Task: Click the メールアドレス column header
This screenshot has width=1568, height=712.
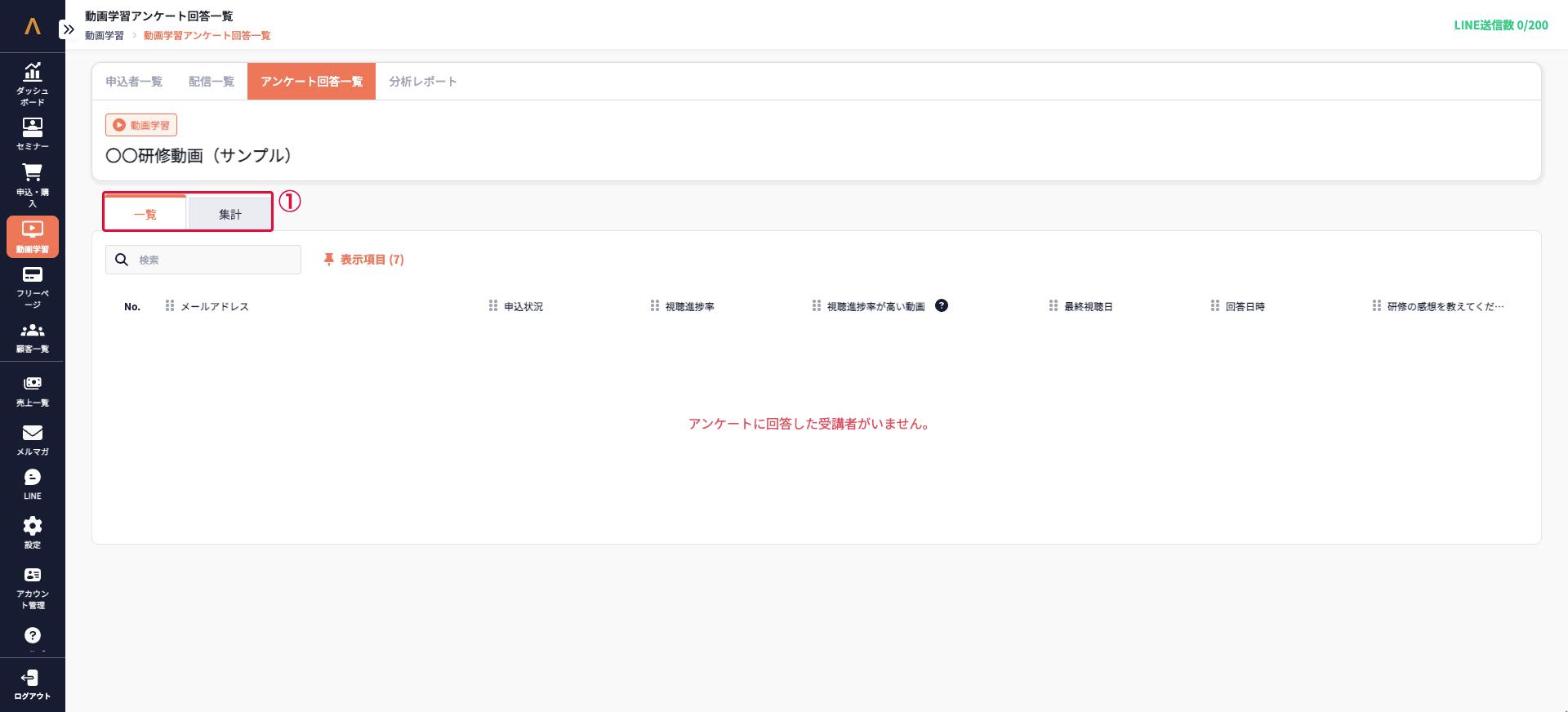Action: (214, 307)
